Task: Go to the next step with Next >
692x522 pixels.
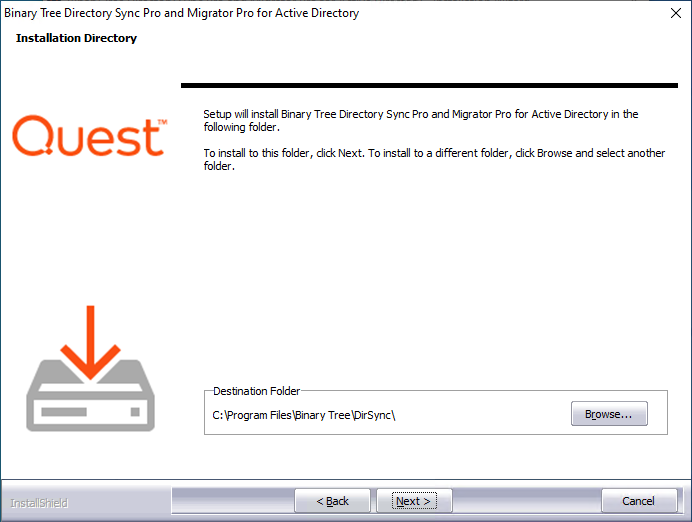Action: [x=414, y=501]
